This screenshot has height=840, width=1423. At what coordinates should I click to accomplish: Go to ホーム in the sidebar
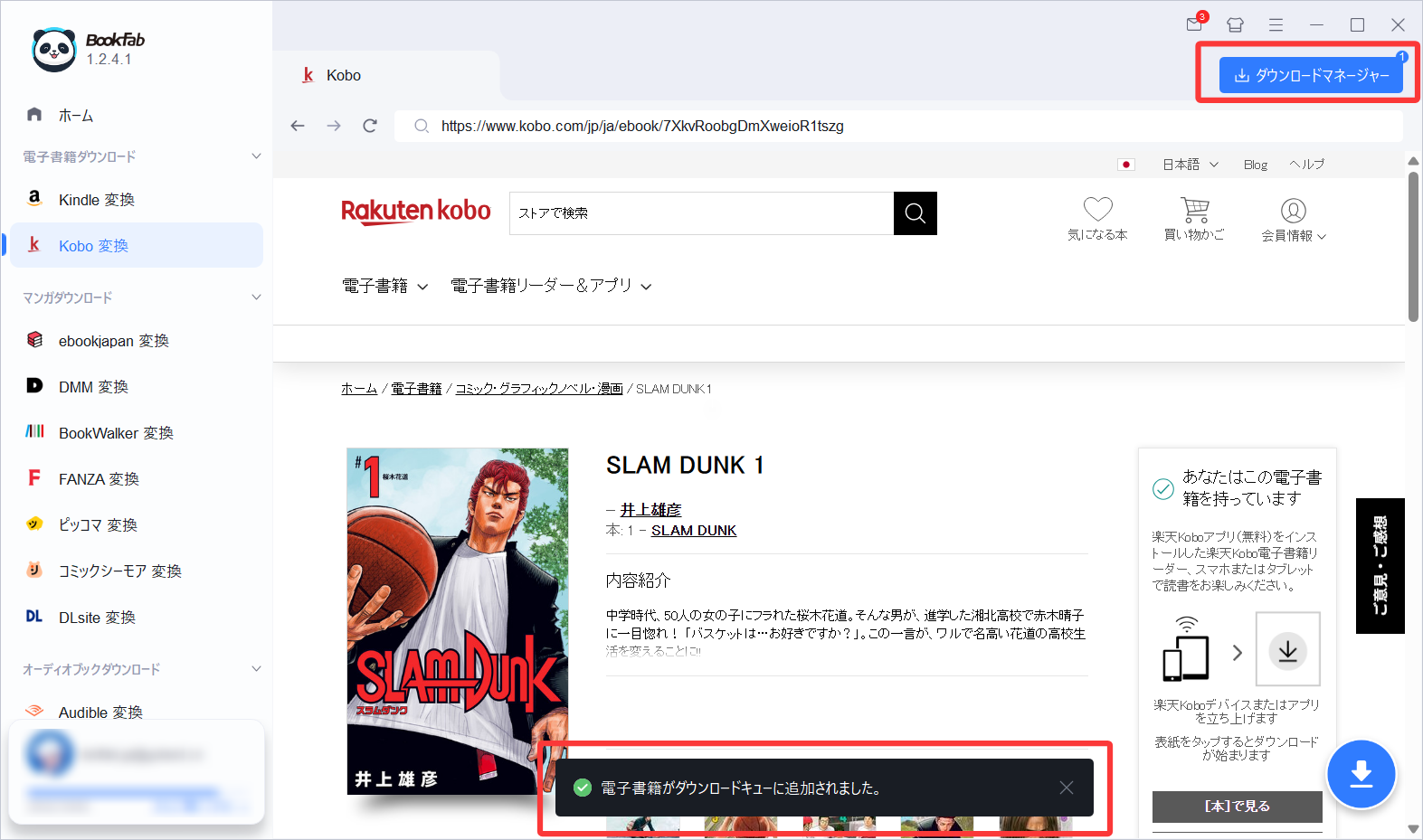point(76,115)
